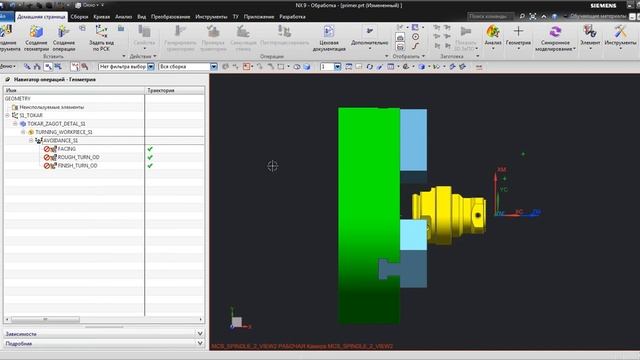
Task: Click Показать 3D ЗвПО icon
Action: pyautogui.click(x=466, y=31)
